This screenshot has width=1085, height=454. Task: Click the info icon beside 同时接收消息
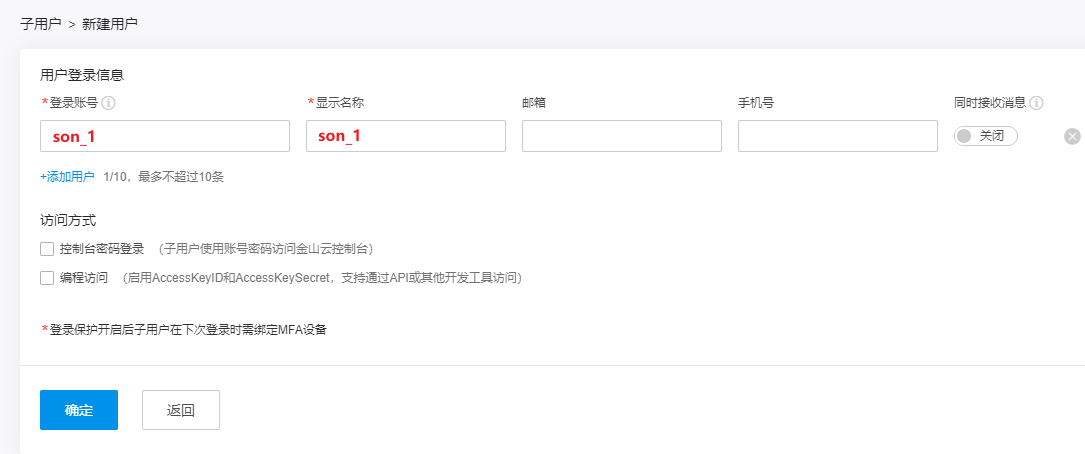(1037, 103)
